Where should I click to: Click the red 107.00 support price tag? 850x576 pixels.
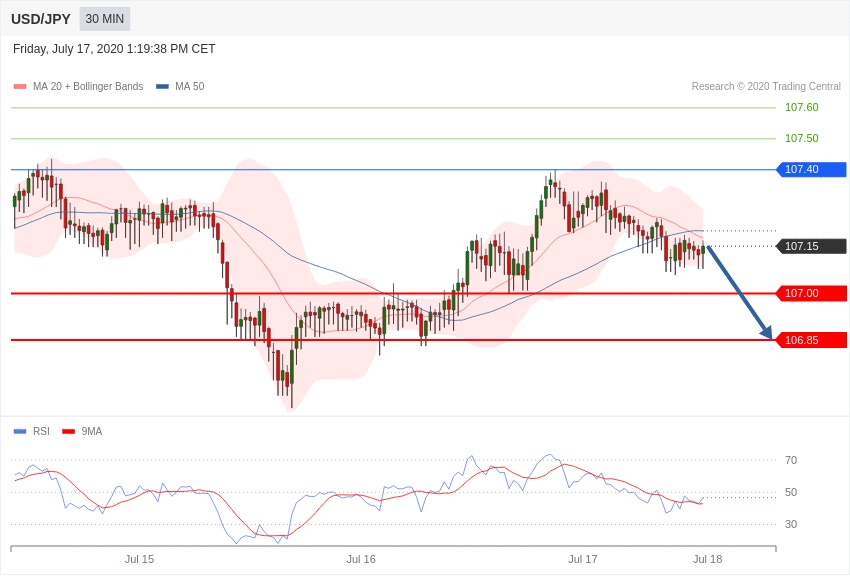coord(811,293)
